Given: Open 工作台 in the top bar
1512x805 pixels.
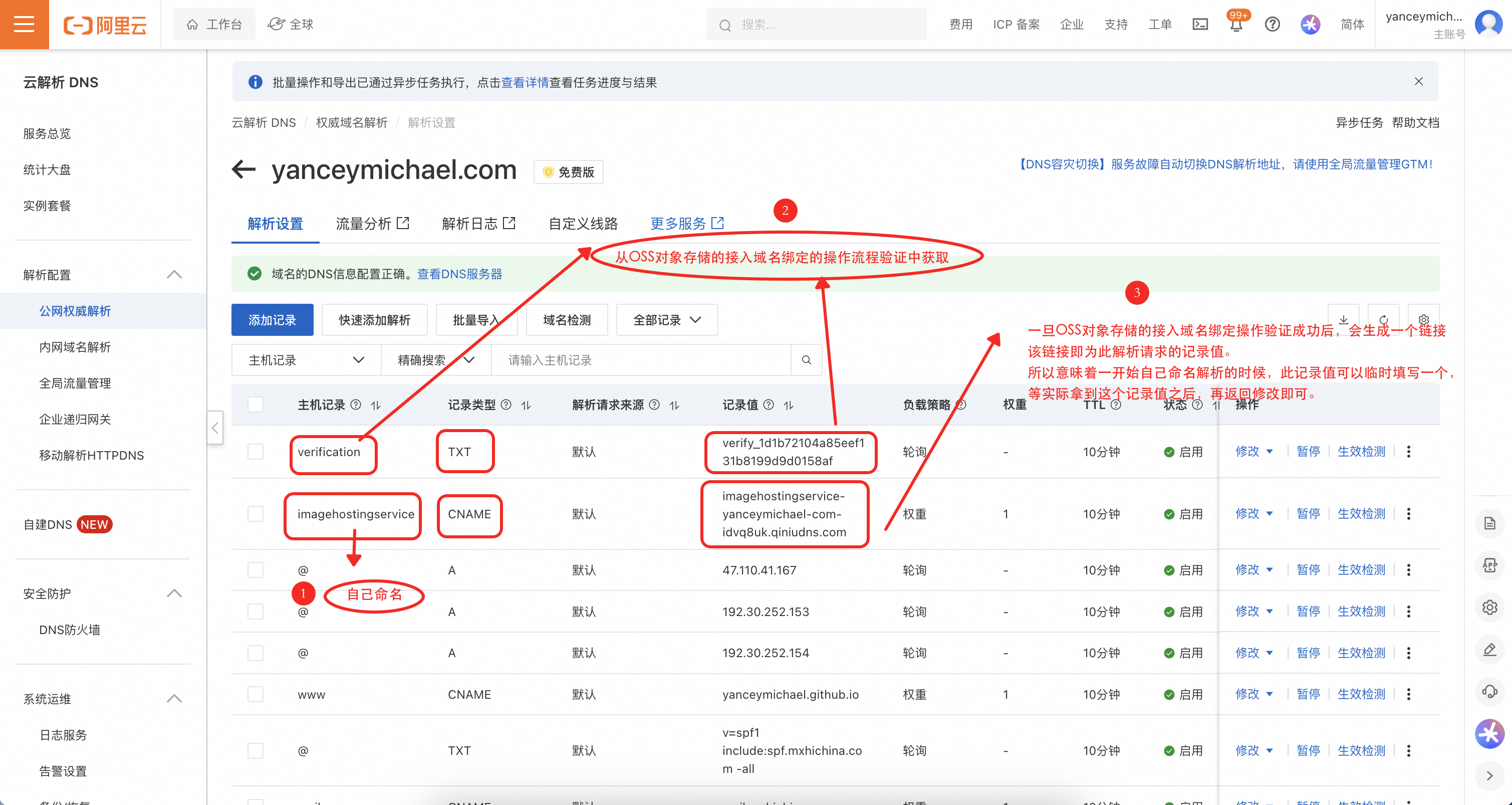Looking at the screenshot, I should pos(214,24).
